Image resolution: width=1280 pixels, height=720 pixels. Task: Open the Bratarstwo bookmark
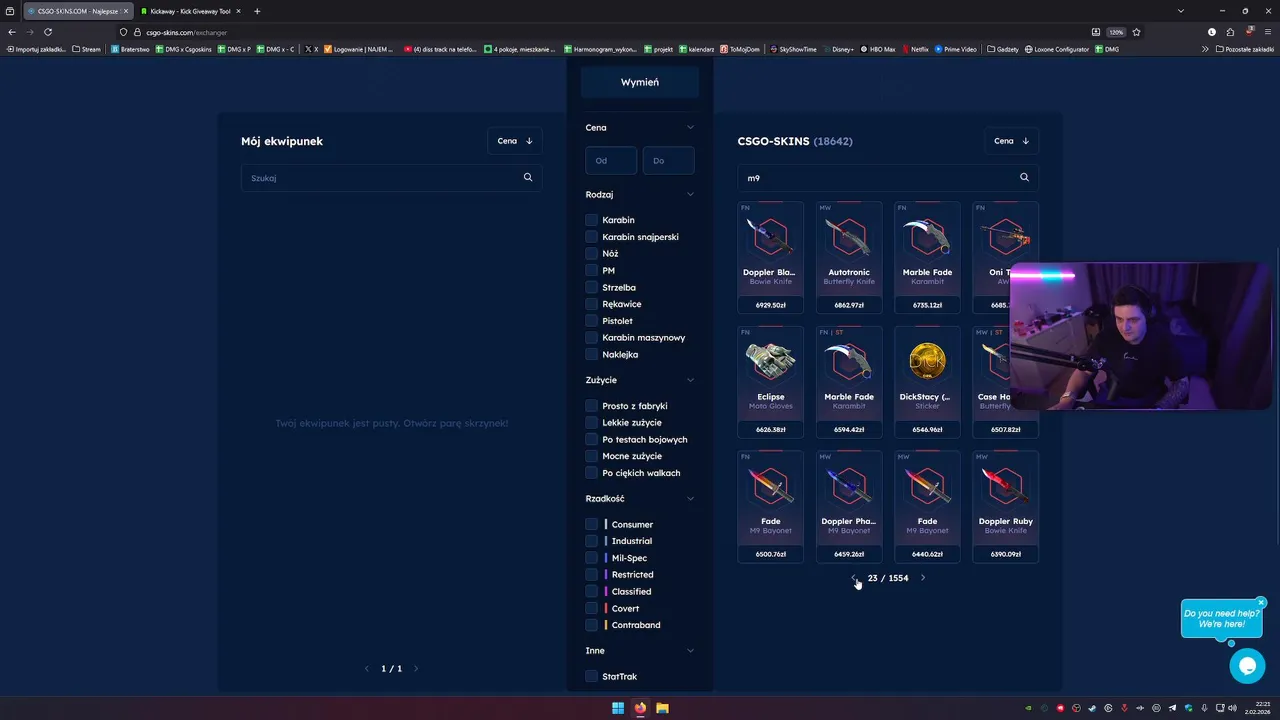(x=130, y=49)
